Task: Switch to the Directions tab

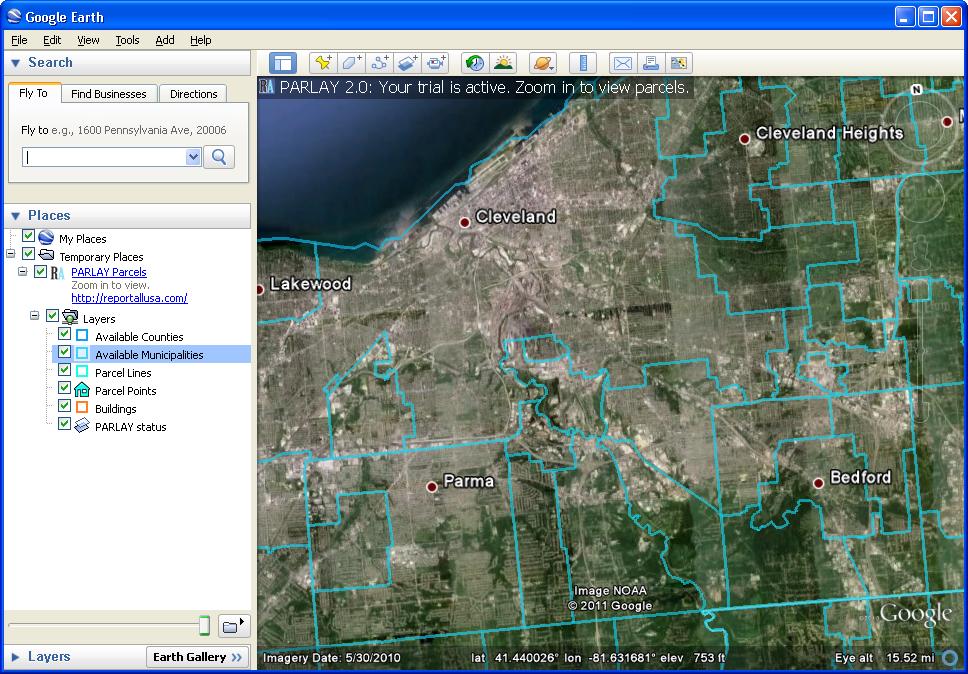Action: (x=194, y=94)
